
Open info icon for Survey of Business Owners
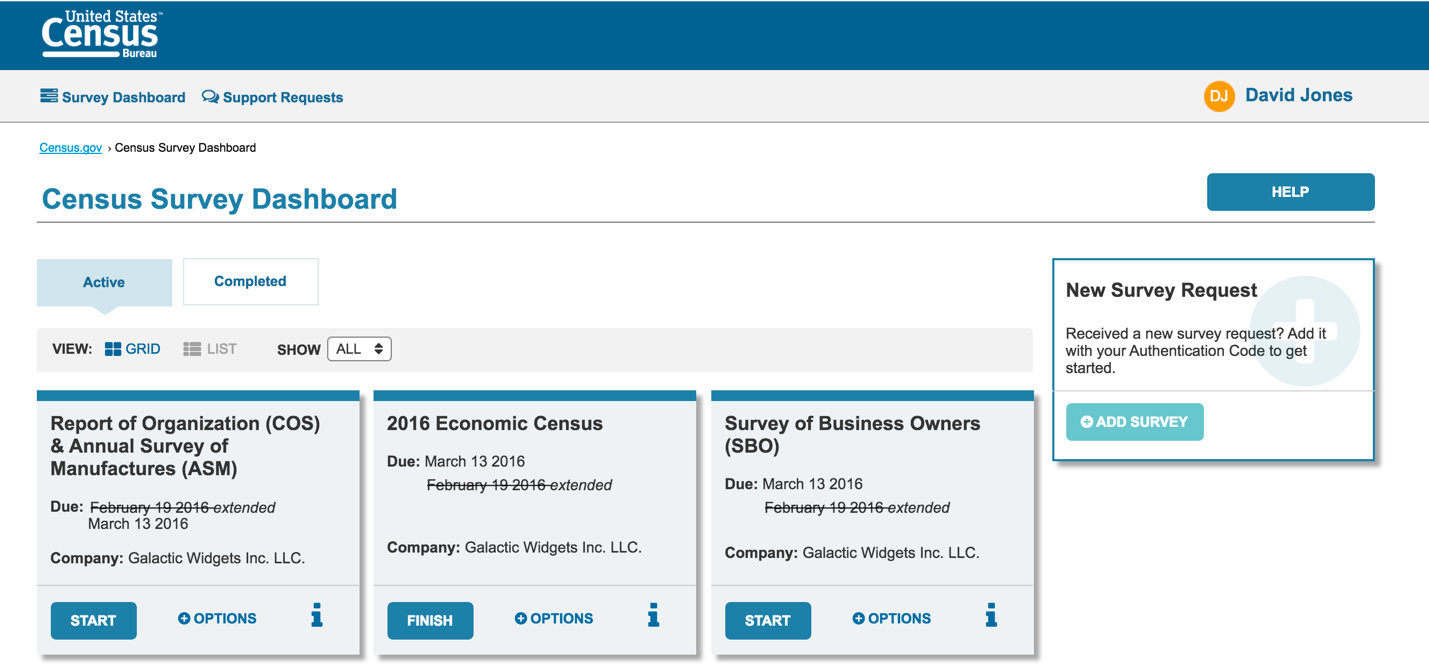tap(991, 615)
